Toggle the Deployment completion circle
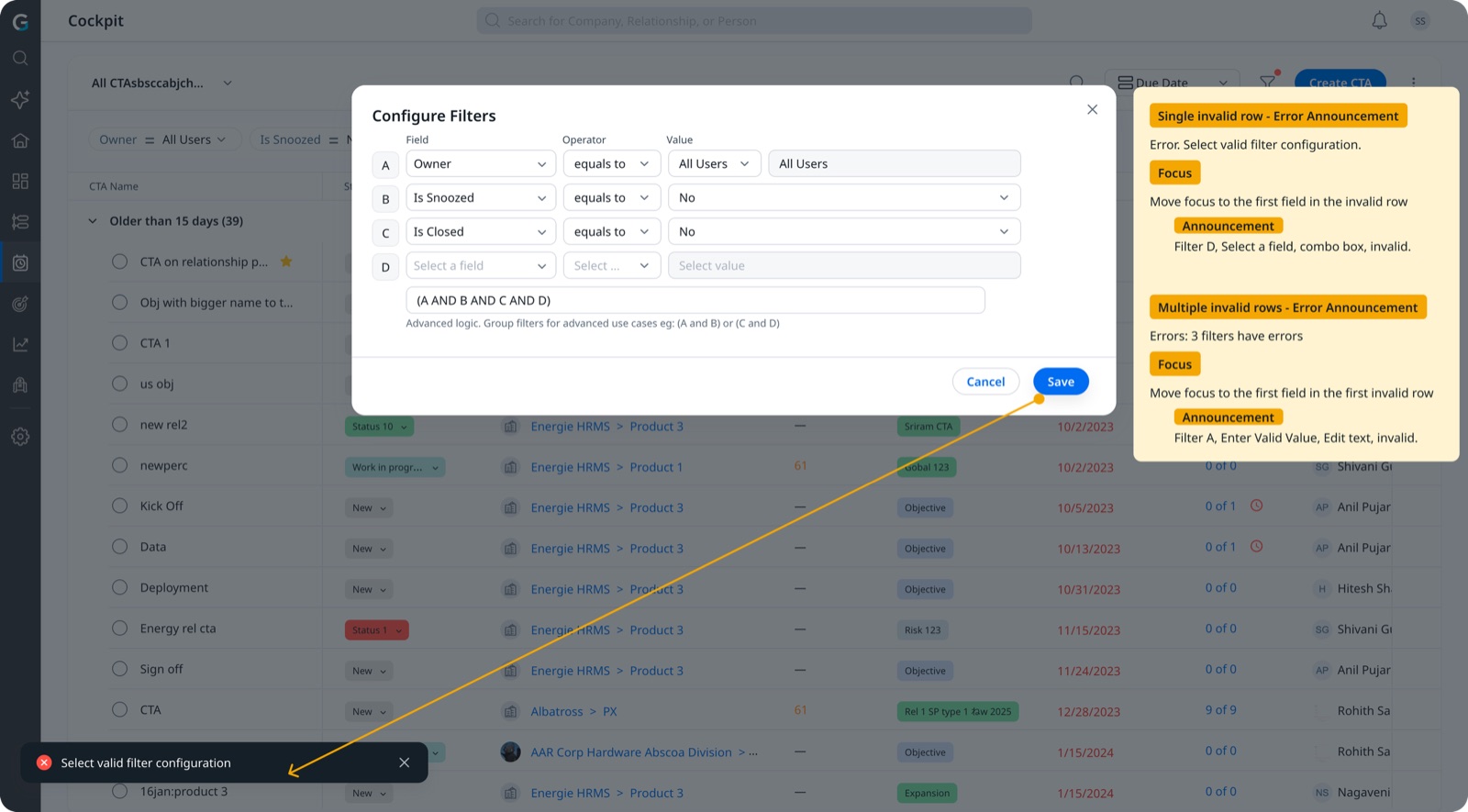This screenshot has height=812, width=1468. coord(119,587)
